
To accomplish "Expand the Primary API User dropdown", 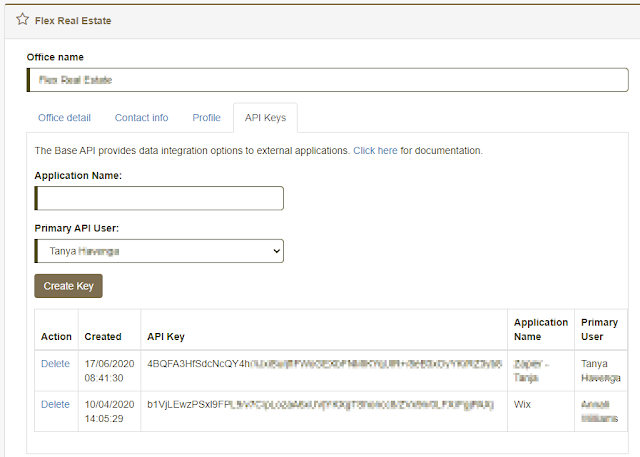I will click(160, 251).
